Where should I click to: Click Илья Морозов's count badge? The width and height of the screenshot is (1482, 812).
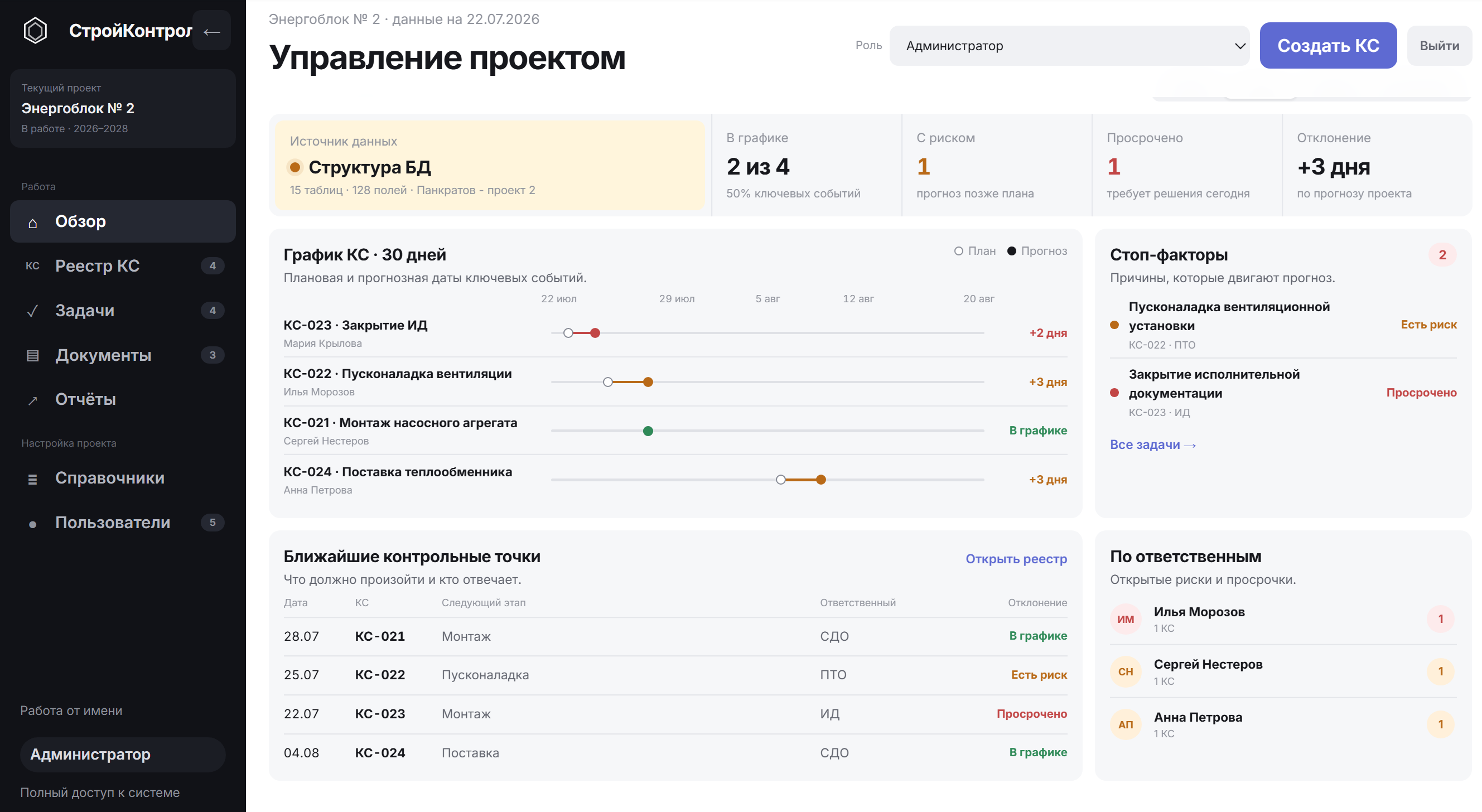click(x=1441, y=620)
